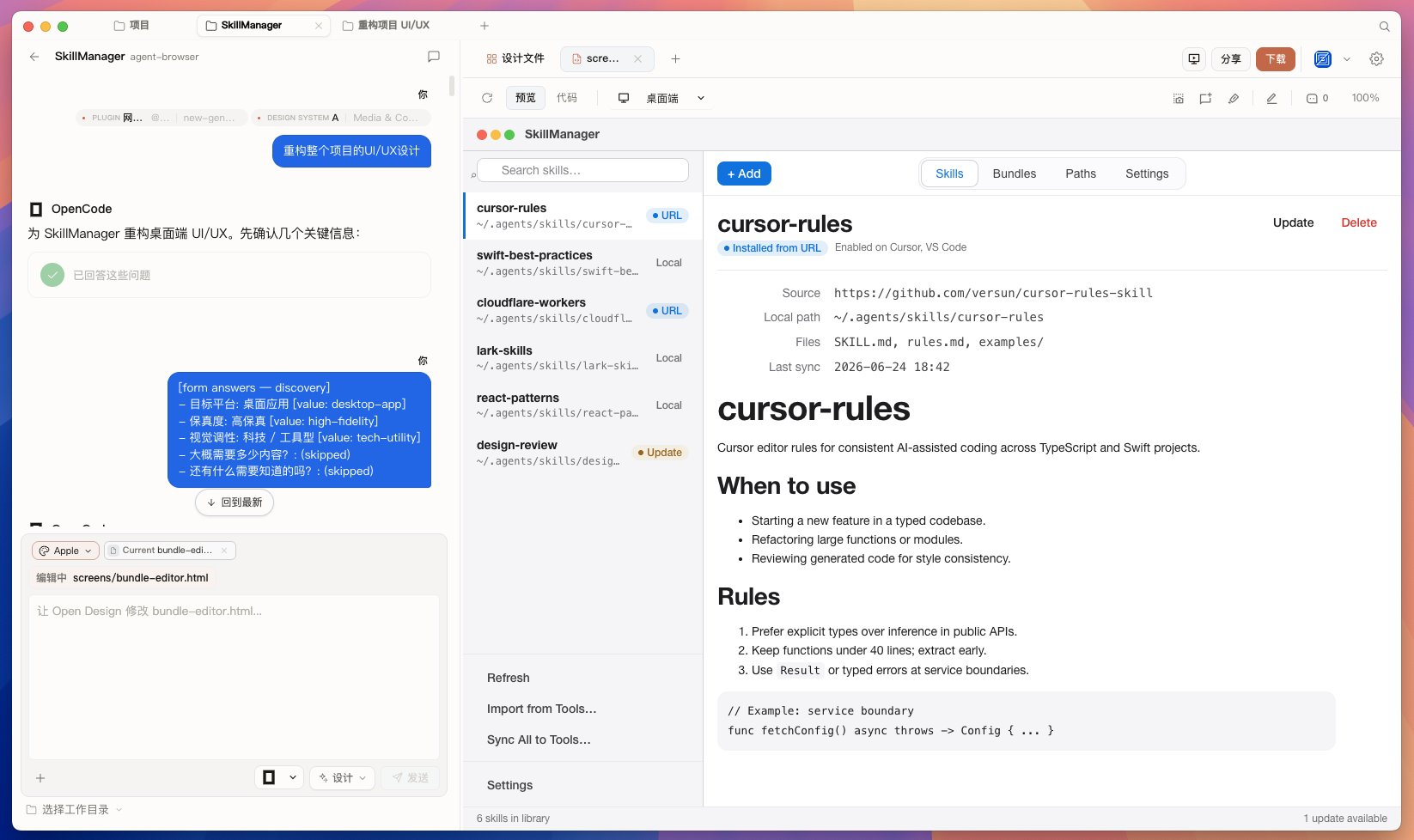1414x840 pixels.
Task: Click the add-comment frame icon in toolbar
Action: tap(1206, 99)
